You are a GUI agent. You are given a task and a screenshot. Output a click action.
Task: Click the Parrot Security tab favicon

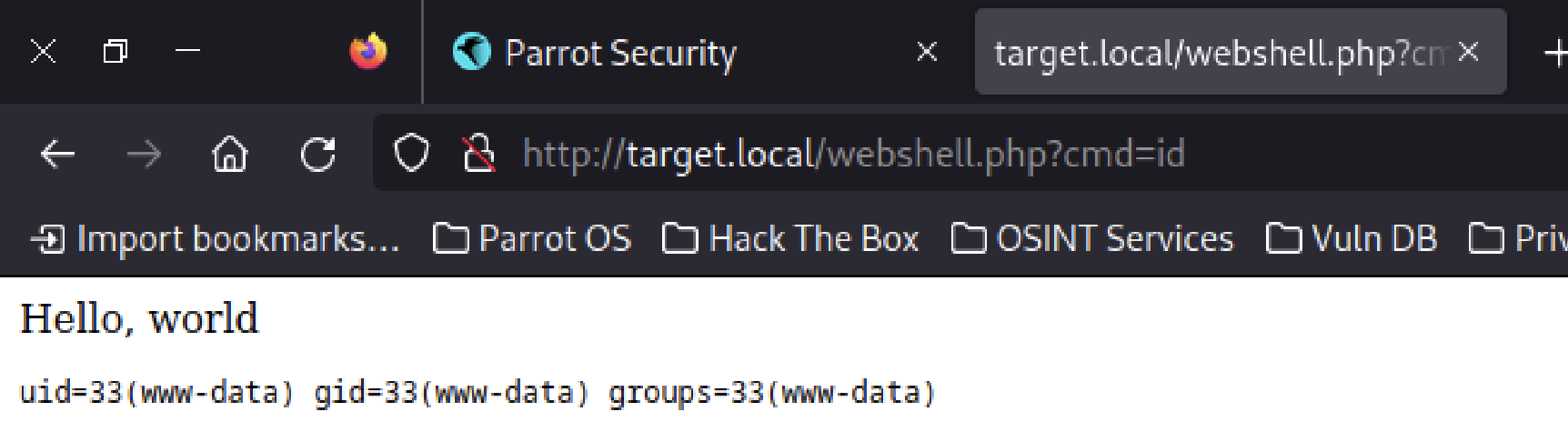471,52
